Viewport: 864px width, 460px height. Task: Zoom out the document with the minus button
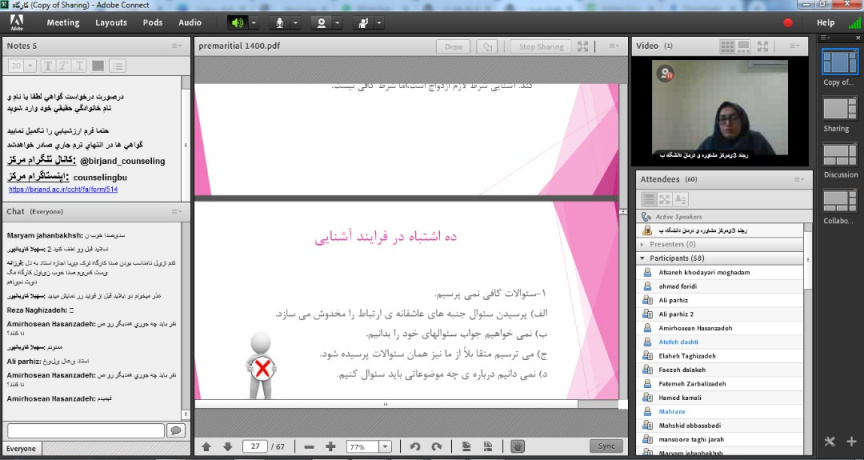click(x=309, y=447)
